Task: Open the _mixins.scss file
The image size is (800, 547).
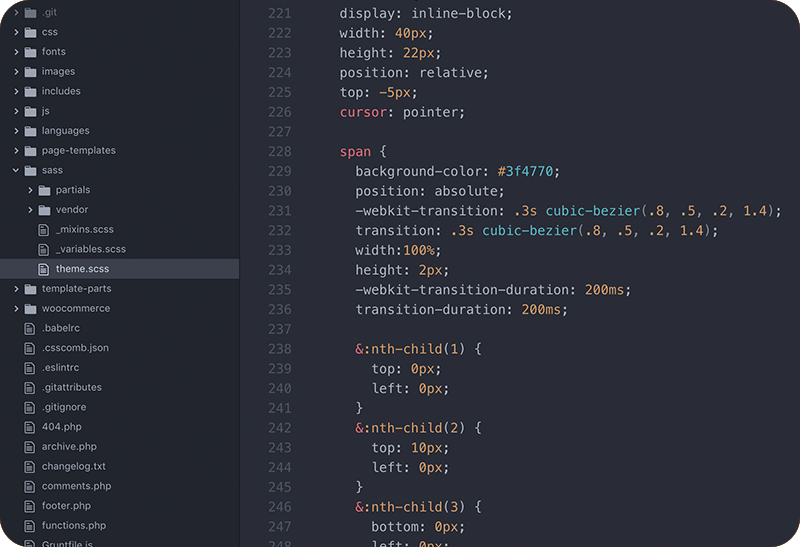Action: (85, 230)
